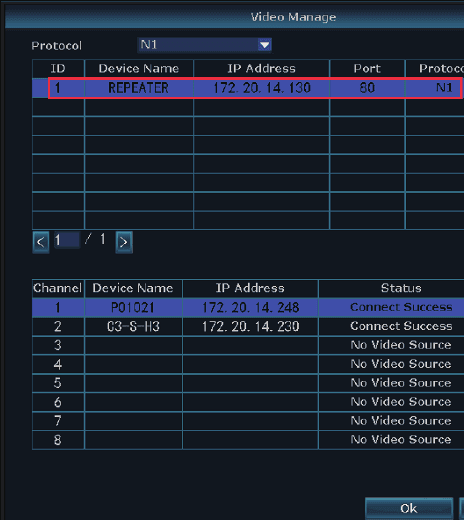Select channel 8 row number

click(x=58, y=440)
